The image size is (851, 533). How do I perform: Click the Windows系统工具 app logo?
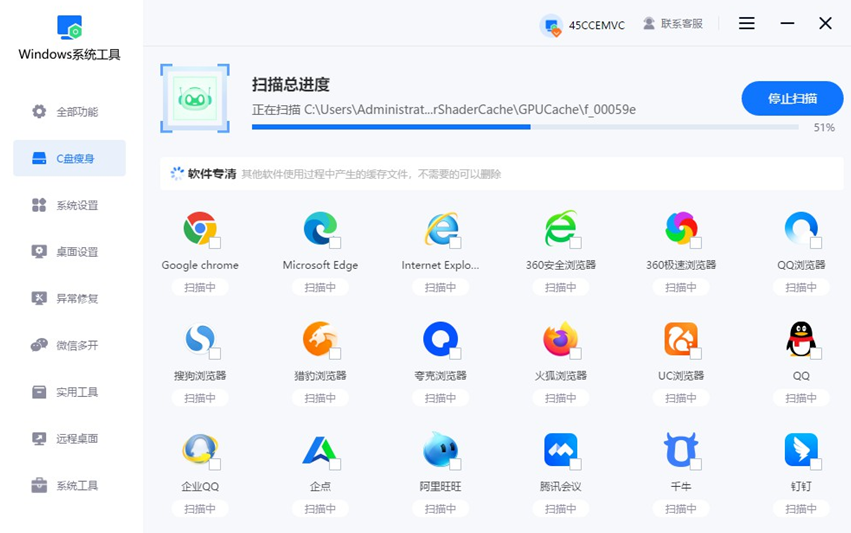[x=69, y=27]
